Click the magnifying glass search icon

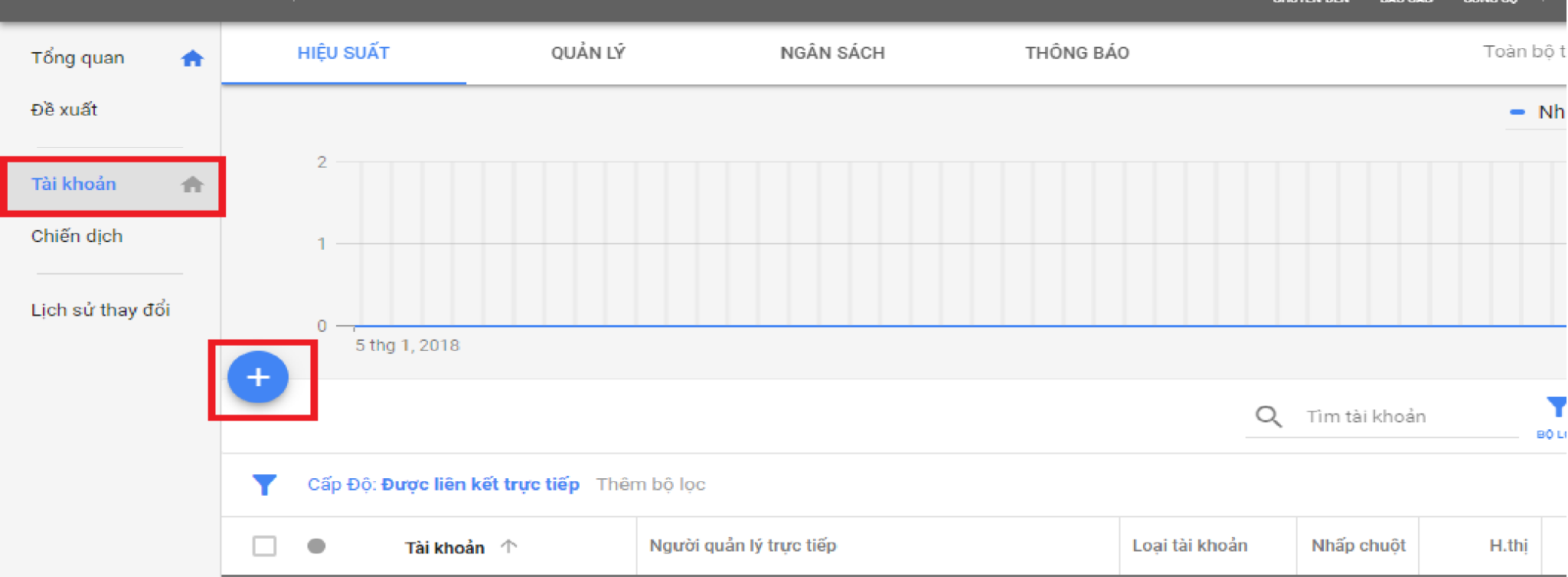[1268, 416]
